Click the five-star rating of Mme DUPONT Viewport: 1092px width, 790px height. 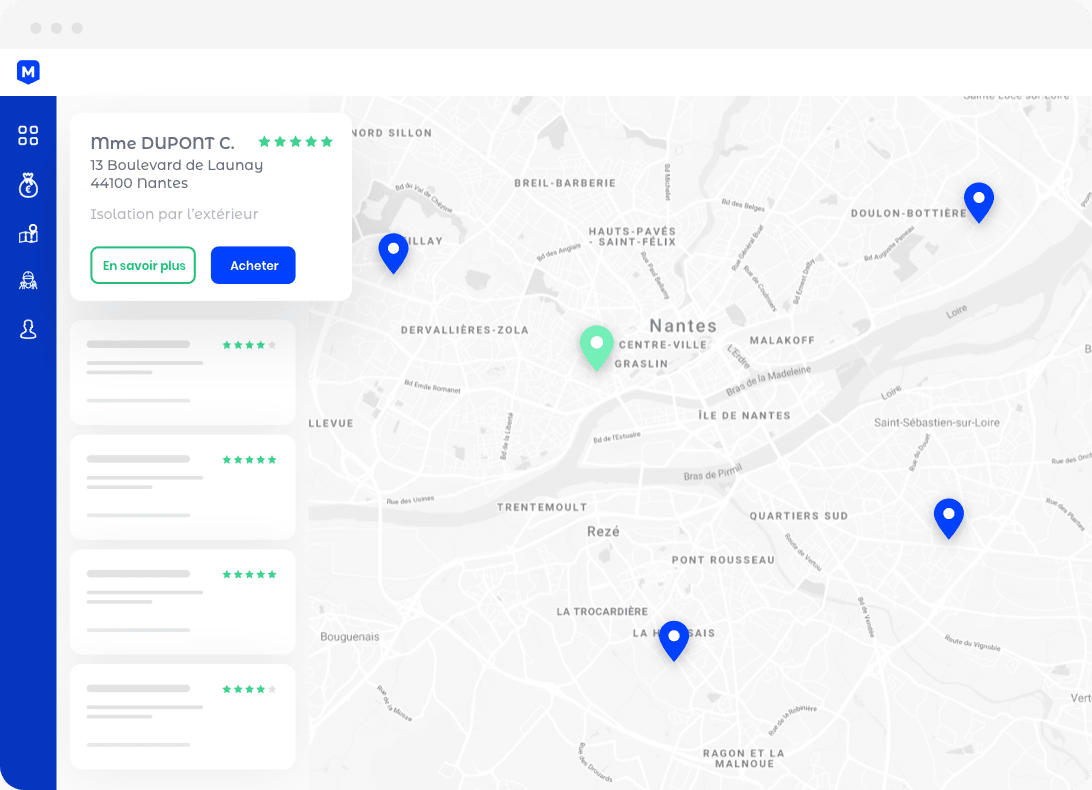coord(295,142)
